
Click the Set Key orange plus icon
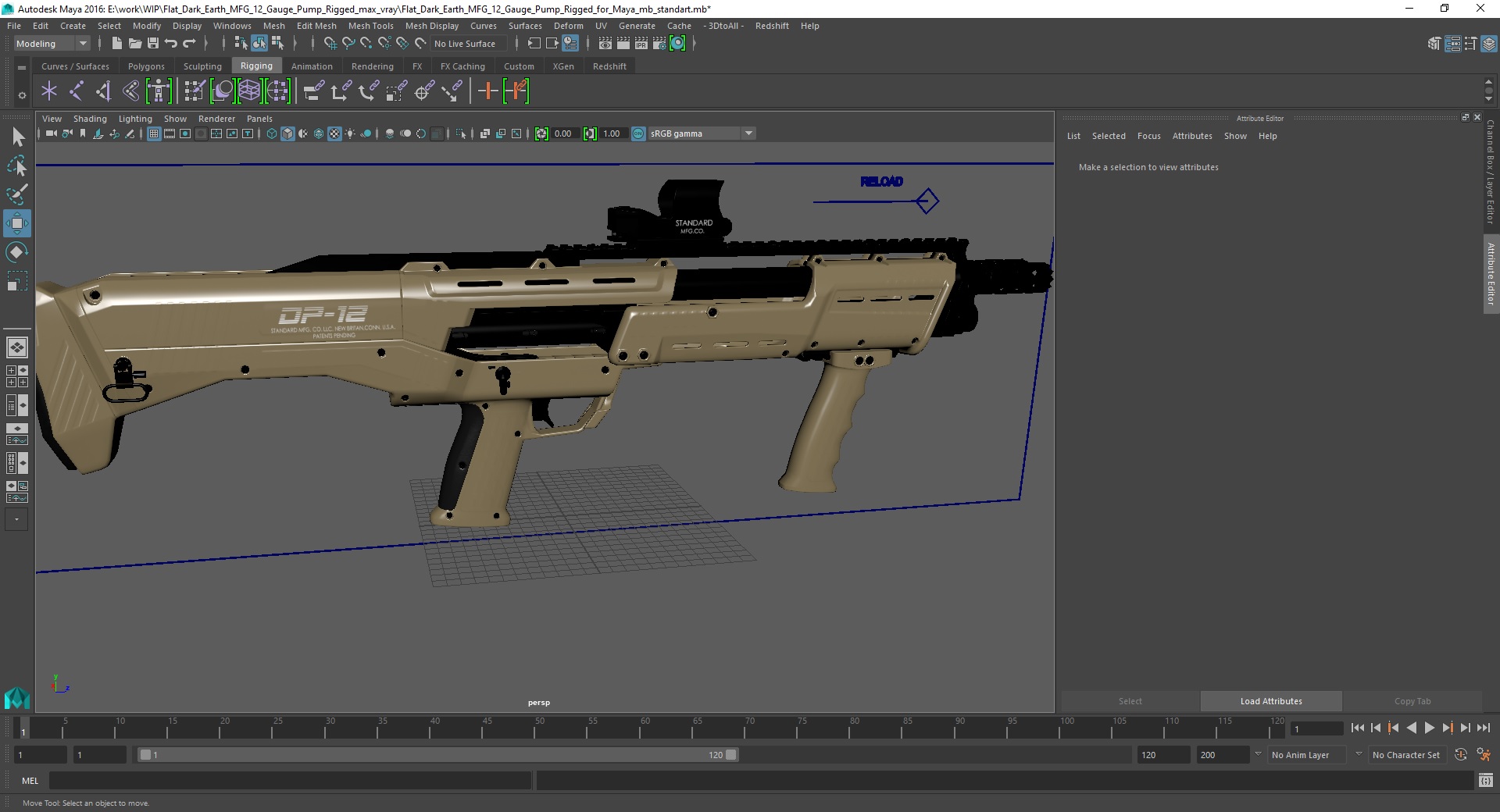[487, 91]
